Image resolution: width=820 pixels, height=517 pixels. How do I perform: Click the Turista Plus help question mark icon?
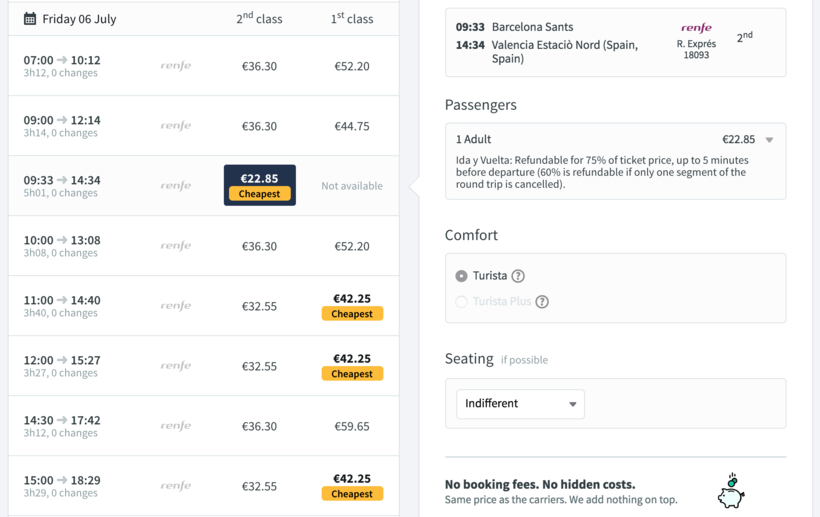point(542,302)
